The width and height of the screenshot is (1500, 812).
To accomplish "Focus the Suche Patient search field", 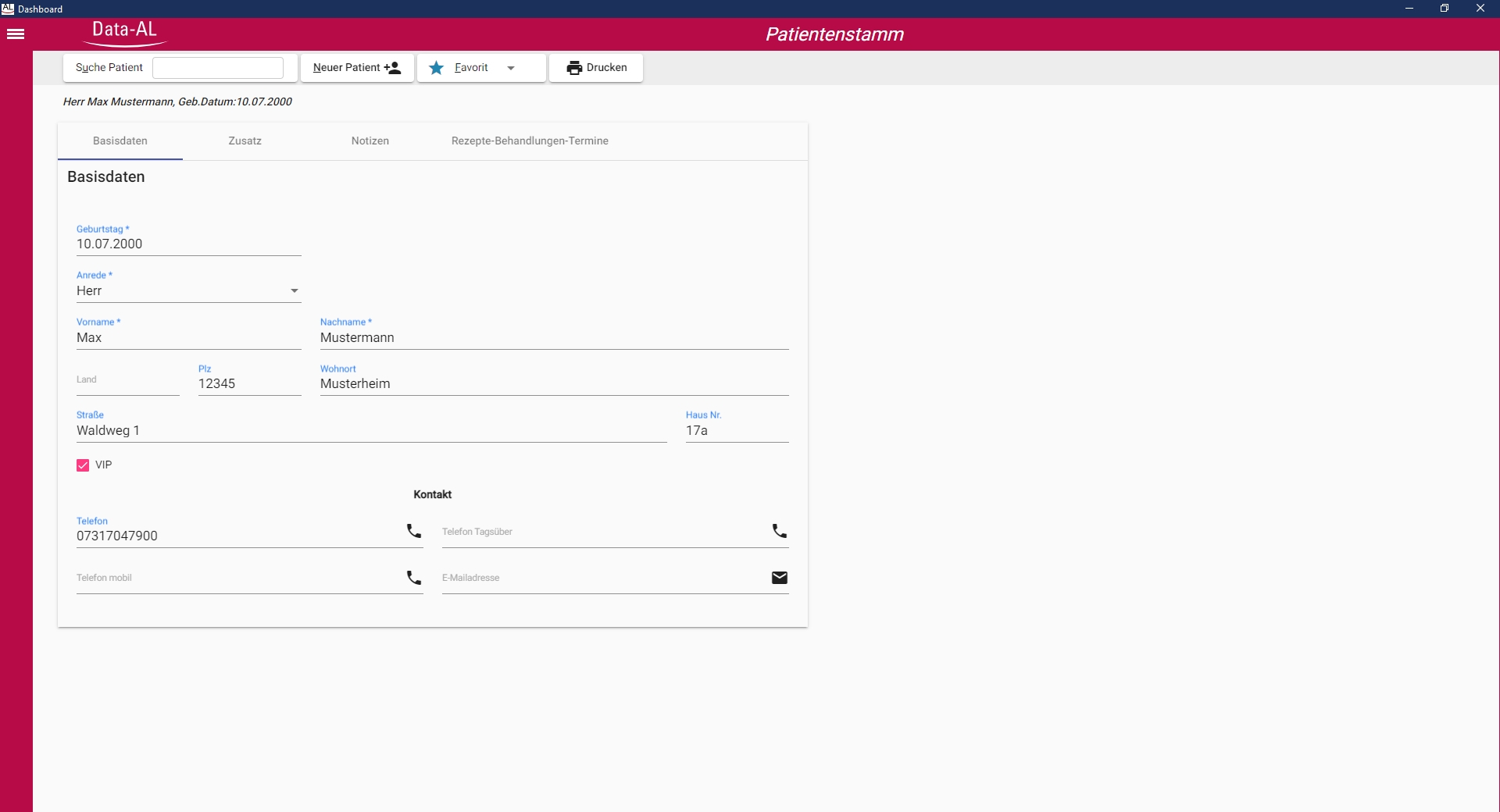I will 218,68.
